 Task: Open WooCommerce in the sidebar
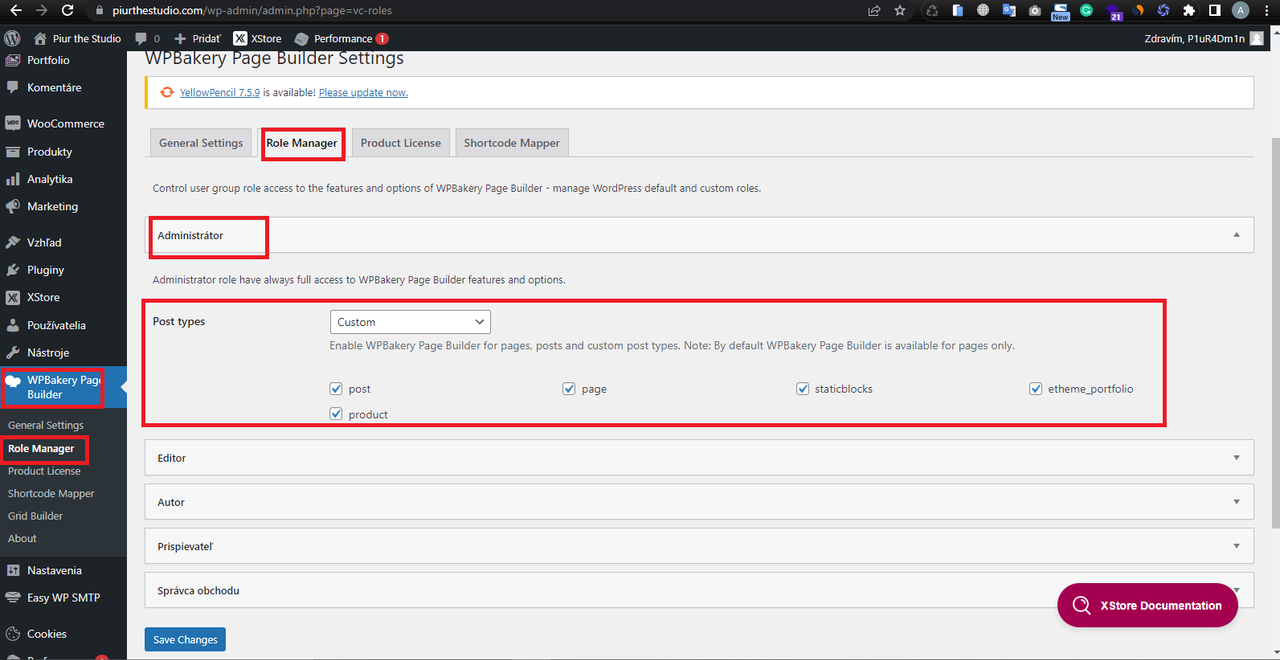(63, 124)
